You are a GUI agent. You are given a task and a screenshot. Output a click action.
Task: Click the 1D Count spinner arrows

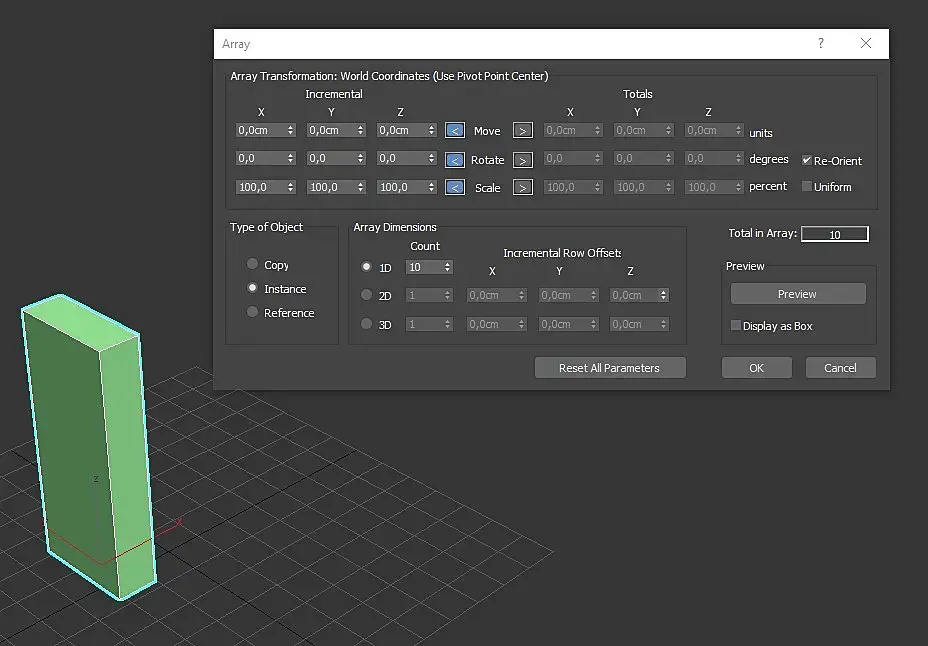447,267
